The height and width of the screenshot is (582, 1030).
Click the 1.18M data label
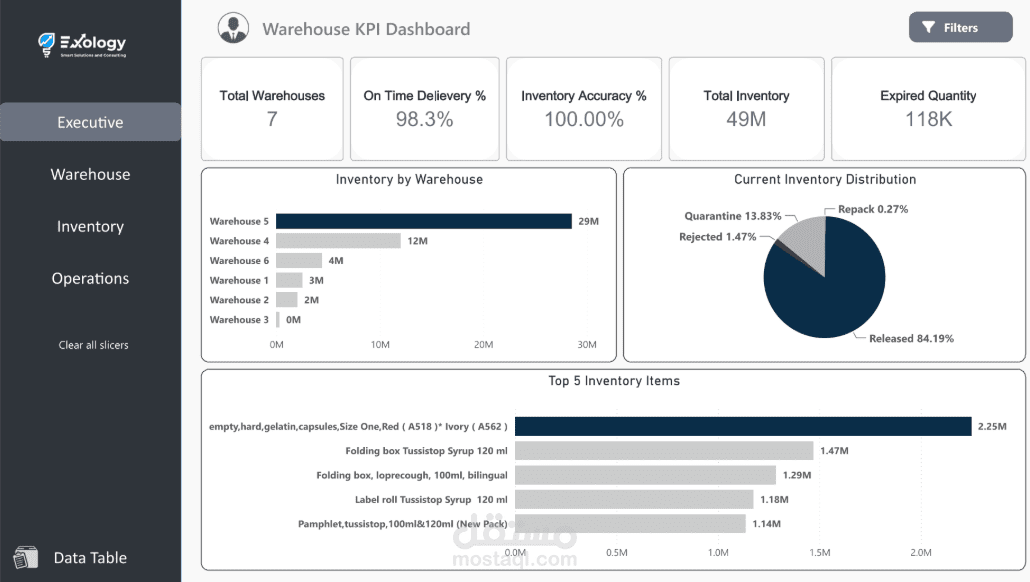click(x=774, y=499)
